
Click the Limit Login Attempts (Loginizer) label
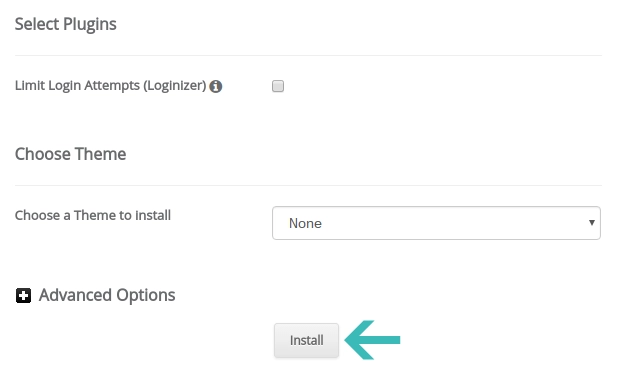pos(111,86)
